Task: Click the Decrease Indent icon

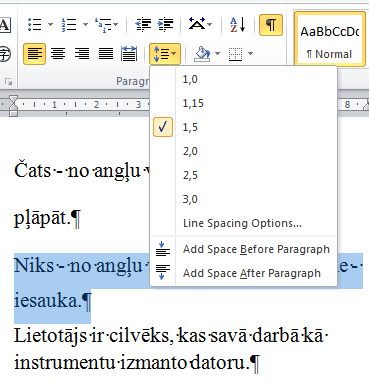Action: 143,25
